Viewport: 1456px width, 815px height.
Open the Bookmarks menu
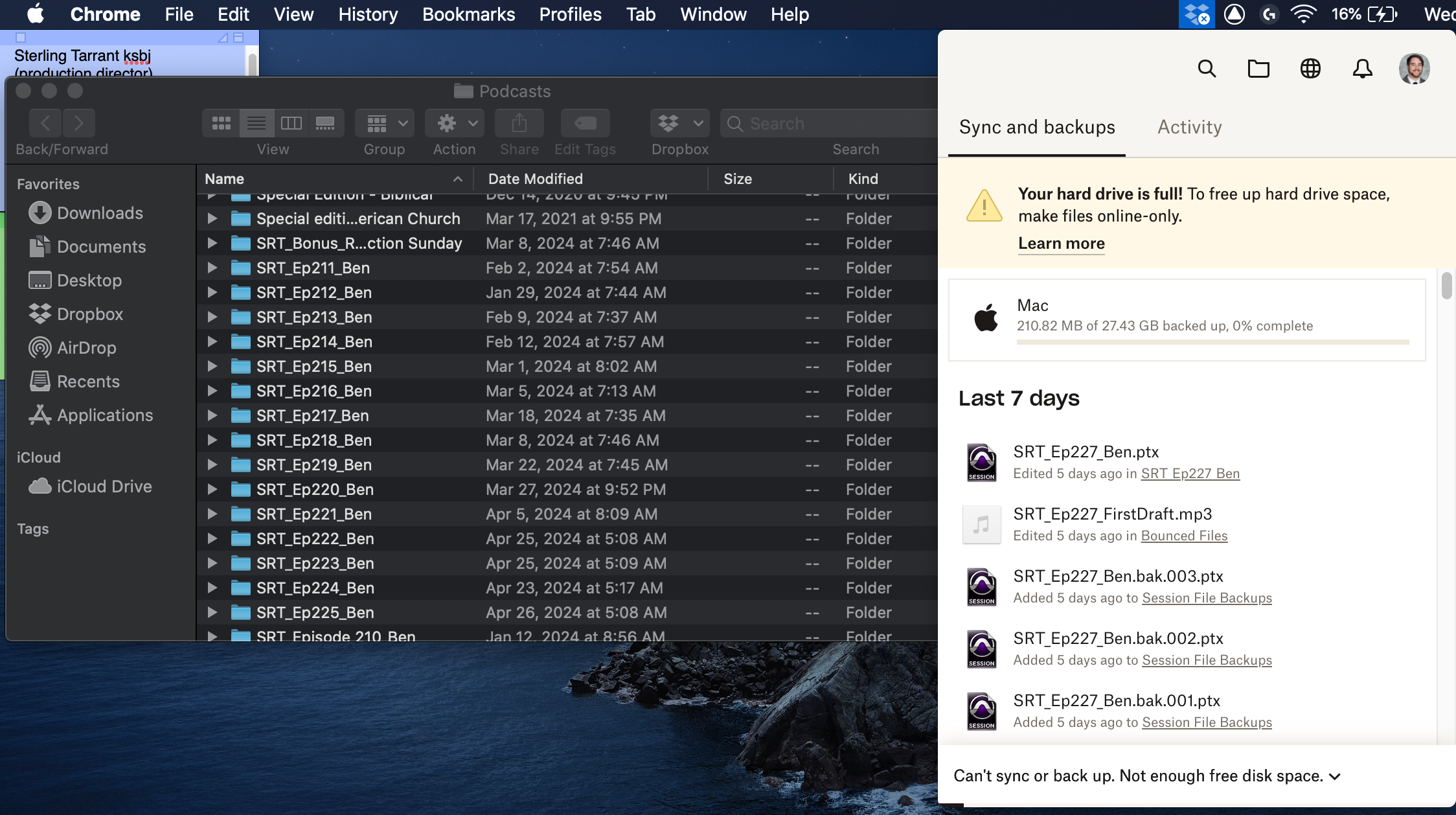pos(468,14)
